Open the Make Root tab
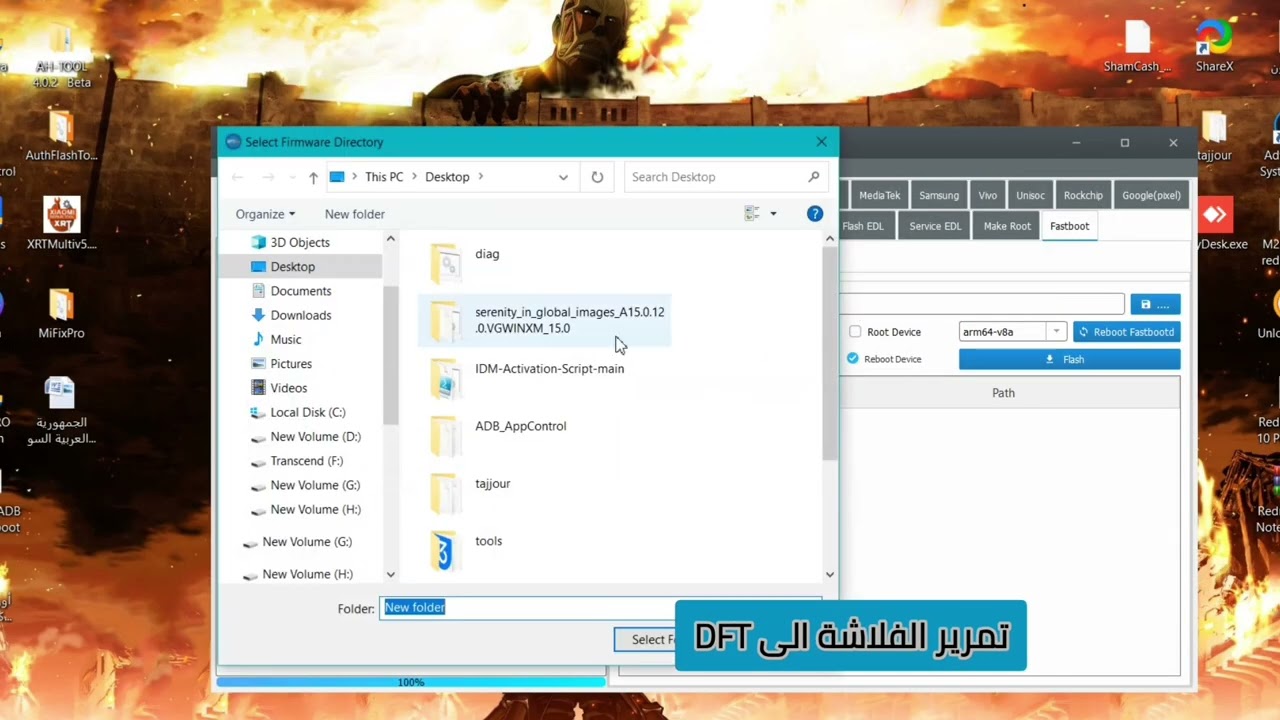The width and height of the screenshot is (1280, 720). click(1007, 226)
